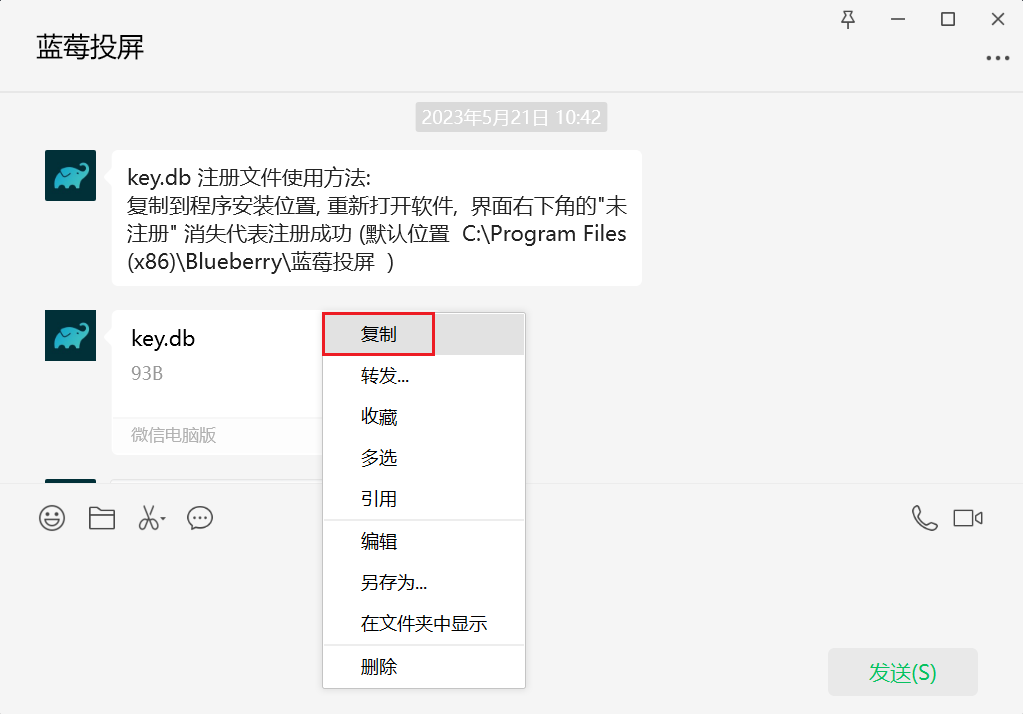Choose 多选 in context menu
This screenshot has width=1023, height=714.
tap(379, 458)
